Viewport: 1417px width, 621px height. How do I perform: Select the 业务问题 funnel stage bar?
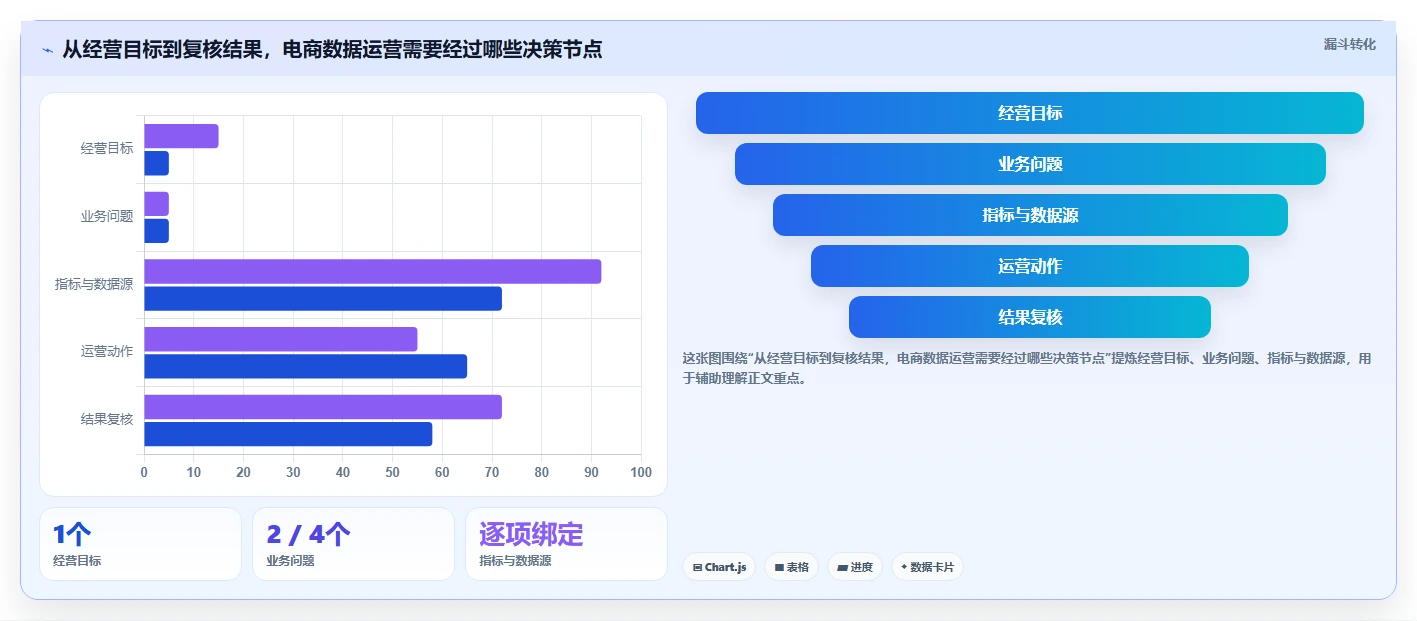(1030, 164)
